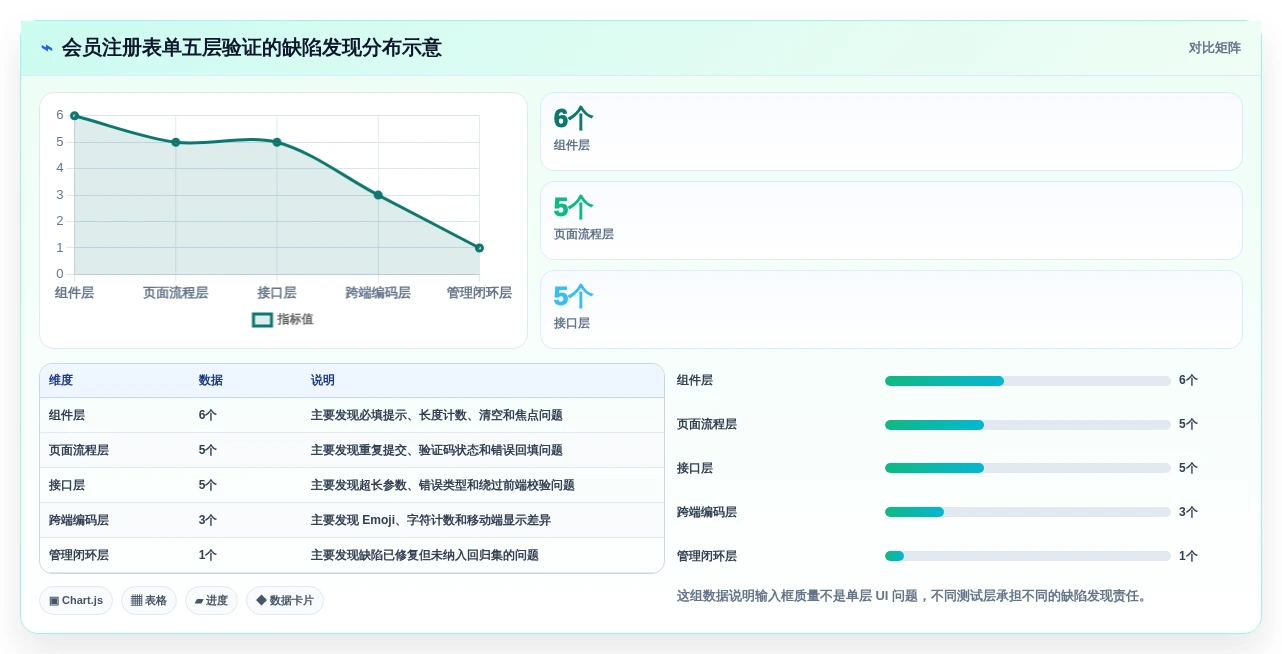Click the 6个 value beside 组件层 progress
Image resolution: width=1282 pixels, height=654 pixels.
1188,380
